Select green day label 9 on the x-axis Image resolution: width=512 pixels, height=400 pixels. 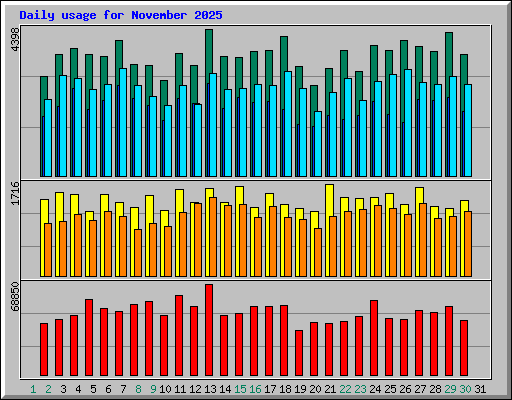pos(153,389)
